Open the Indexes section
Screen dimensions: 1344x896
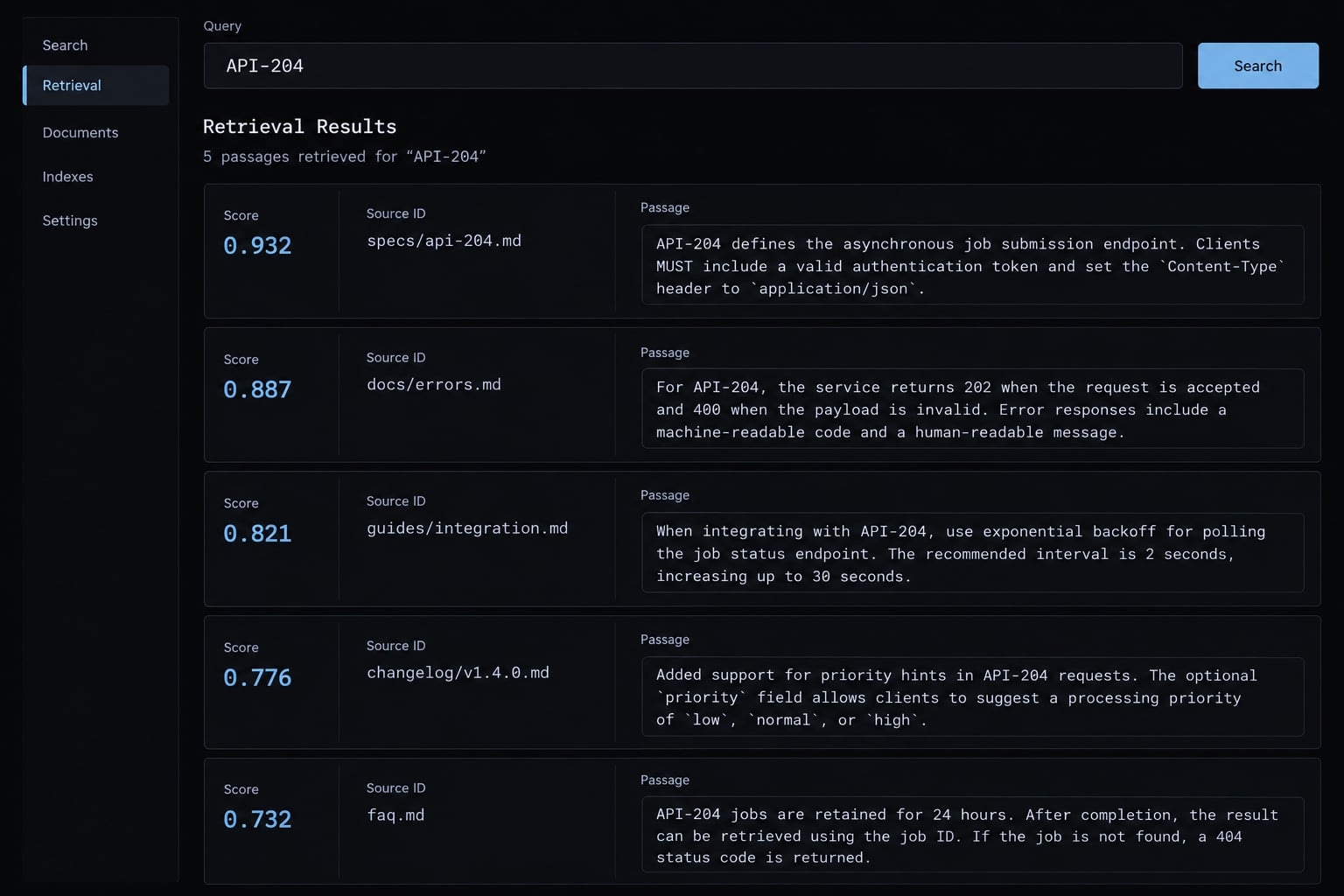pyautogui.click(x=68, y=177)
